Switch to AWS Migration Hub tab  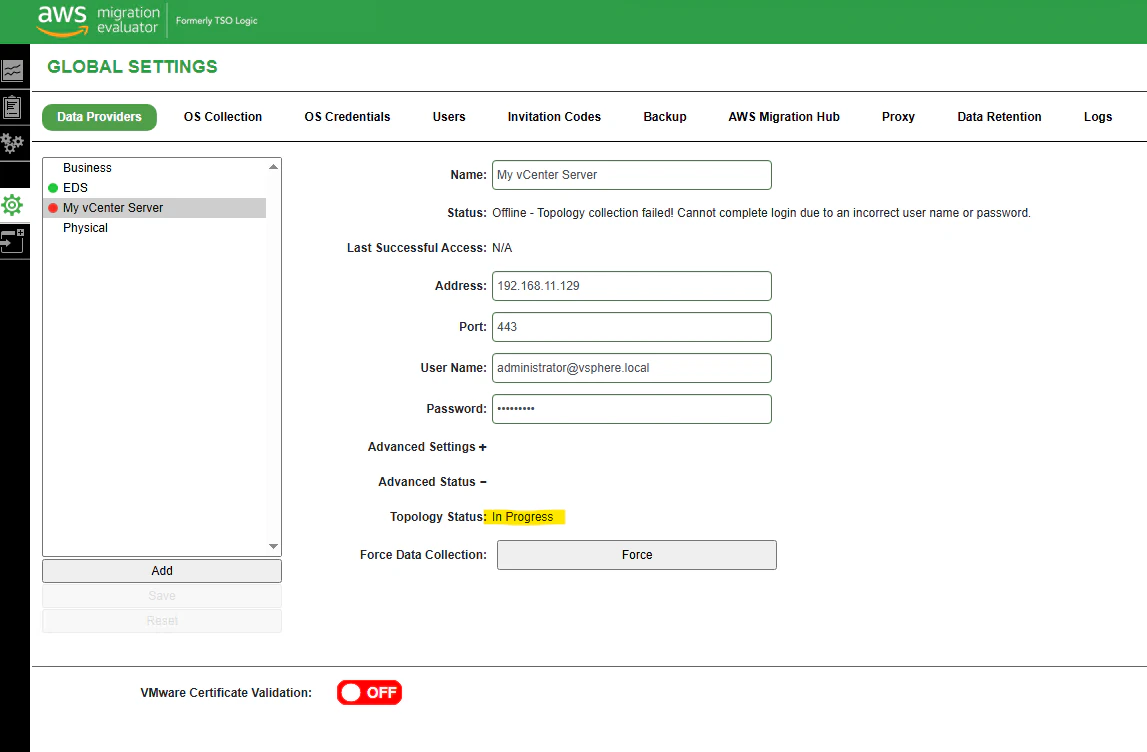(x=784, y=117)
